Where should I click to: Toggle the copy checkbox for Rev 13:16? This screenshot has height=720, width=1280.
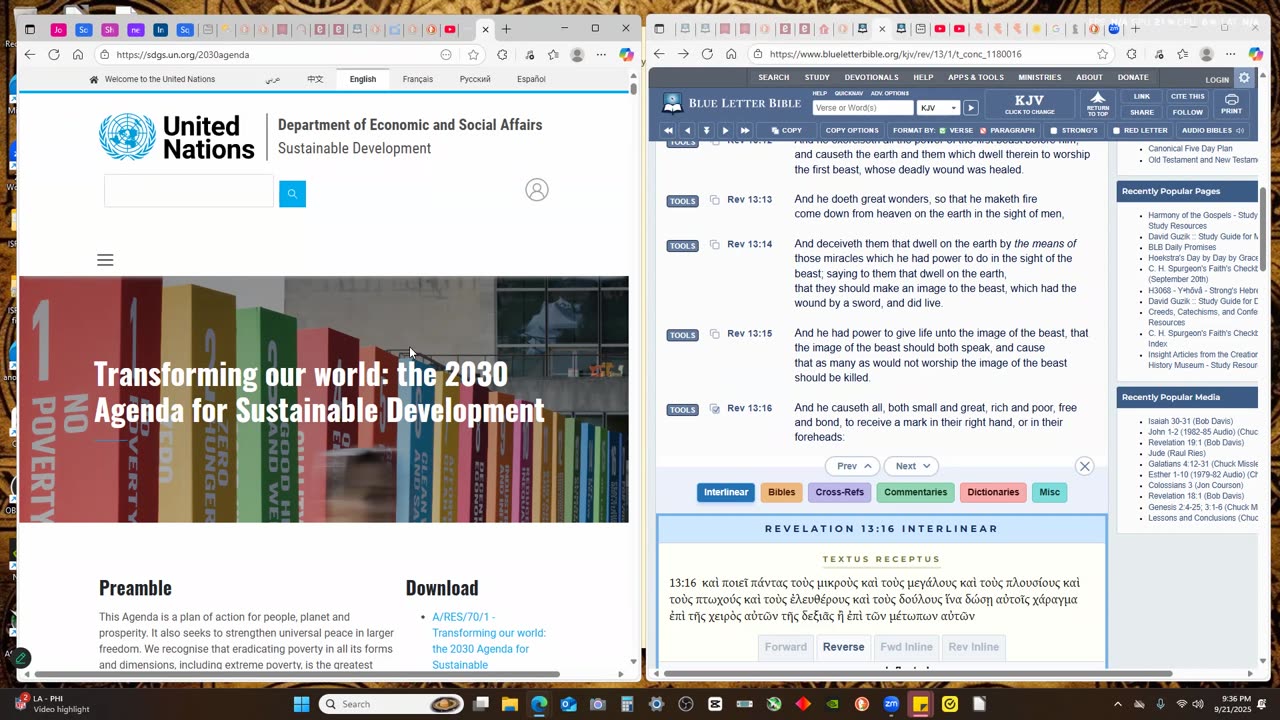pos(714,409)
